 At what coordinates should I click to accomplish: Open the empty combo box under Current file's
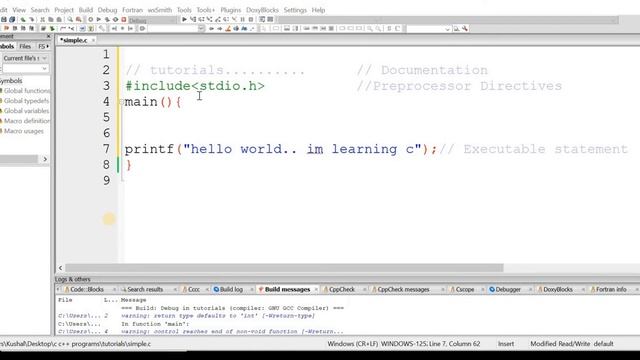coord(25,69)
